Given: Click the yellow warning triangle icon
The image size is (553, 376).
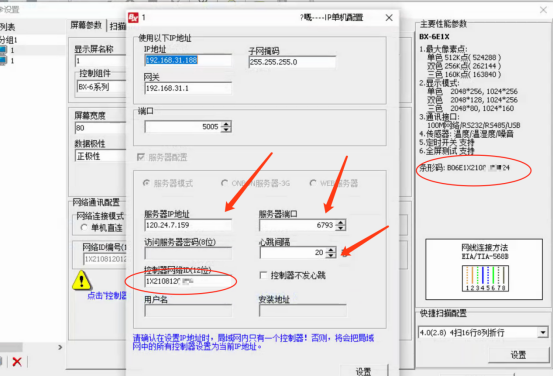Looking at the screenshot, I should [82, 281].
